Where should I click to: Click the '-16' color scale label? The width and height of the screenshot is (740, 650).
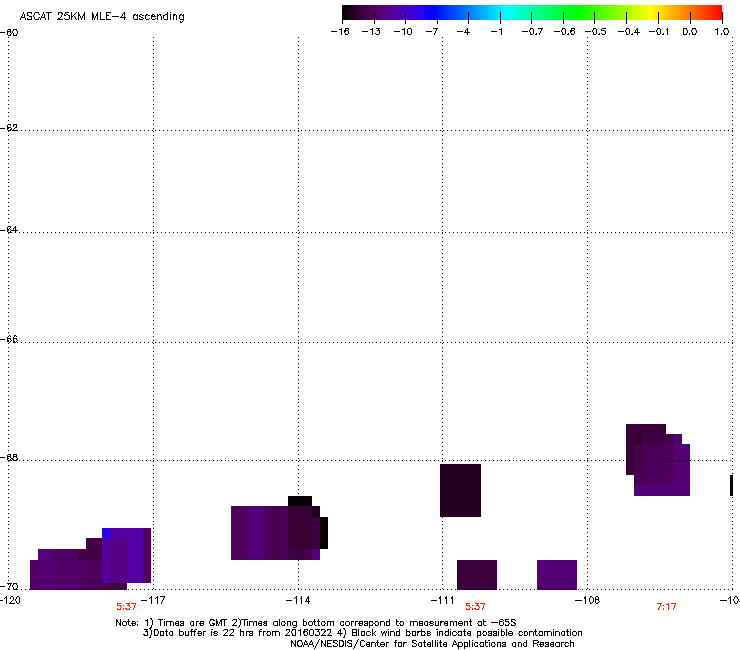pos(340,32)
